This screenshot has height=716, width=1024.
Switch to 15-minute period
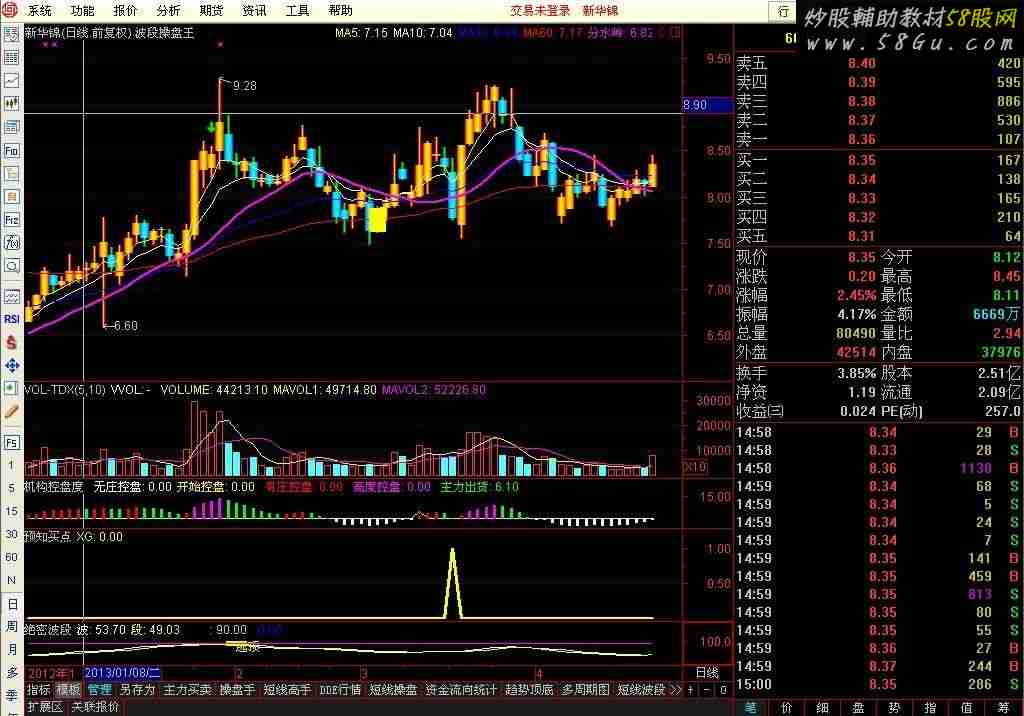click(x=12, y=511)
